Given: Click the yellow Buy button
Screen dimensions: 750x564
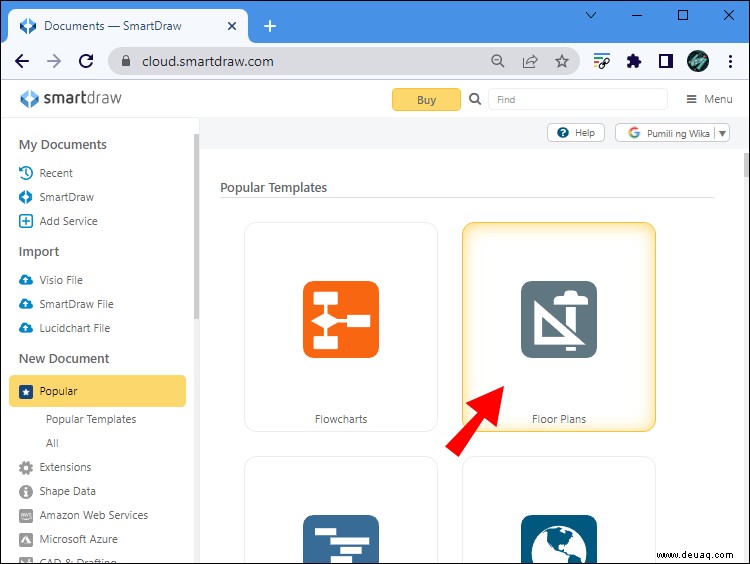Looking at the screenshot, I should coord(426,100).
